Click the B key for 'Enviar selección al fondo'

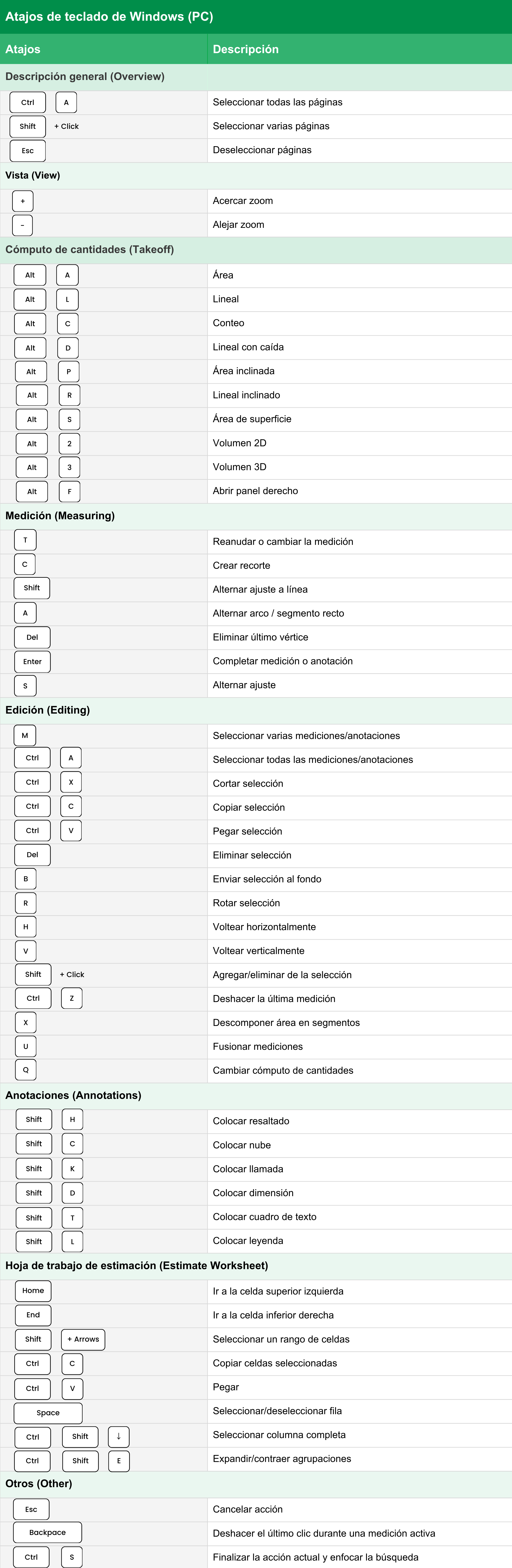pyautogui.click(x=26, y=879)
